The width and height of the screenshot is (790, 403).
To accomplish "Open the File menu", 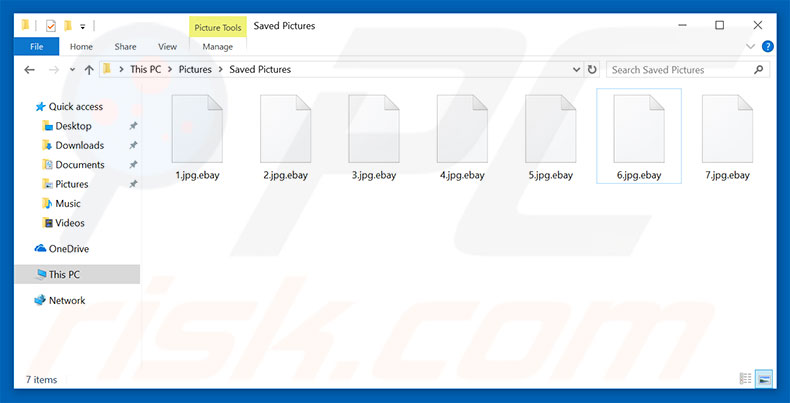I will pos(36,46).
